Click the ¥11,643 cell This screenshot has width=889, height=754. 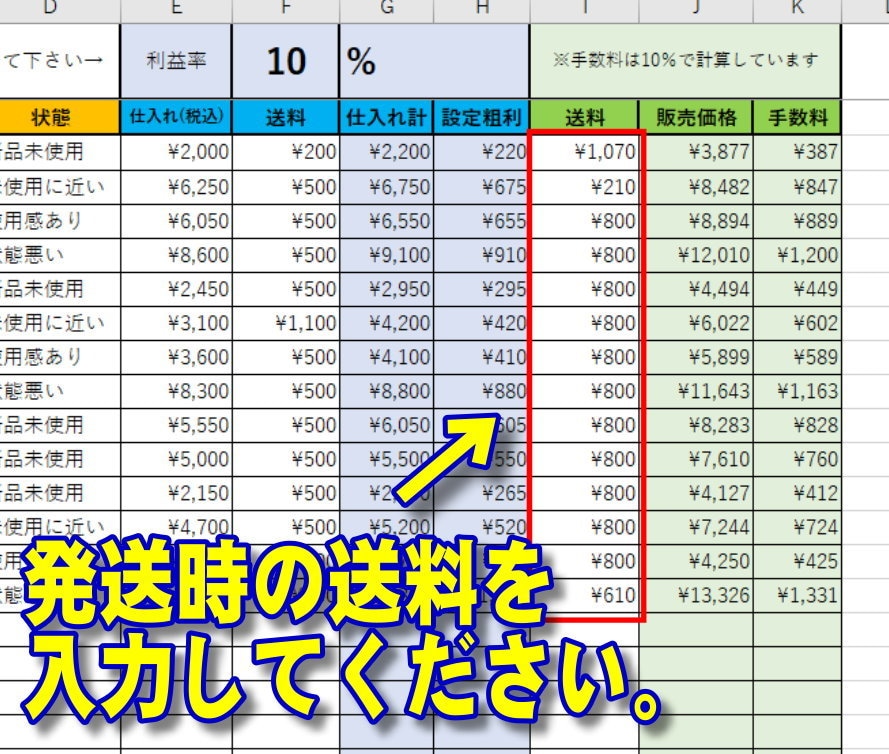pos(696,391)
